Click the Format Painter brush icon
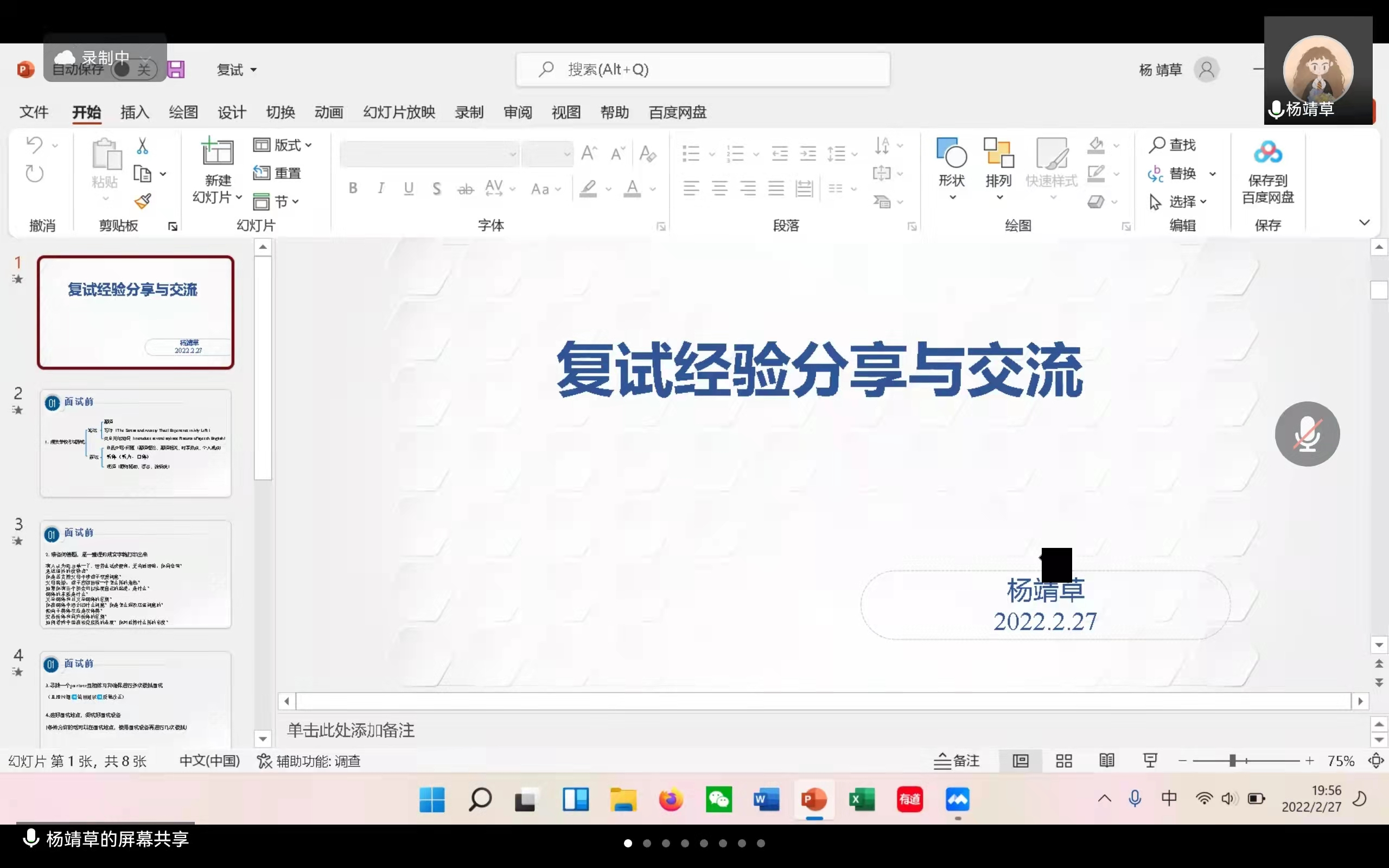 click(x=142, y=201)
